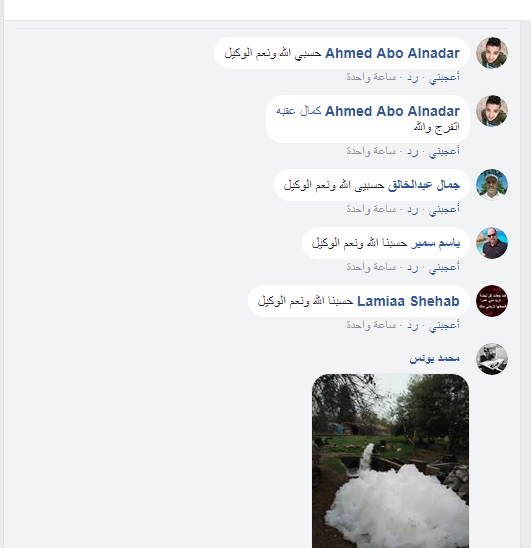Image resolution: width=531 pixels, height=548 pixels.
Task: Open the جمال عبدالخالق name link
Action: click(x=424, y=185)
